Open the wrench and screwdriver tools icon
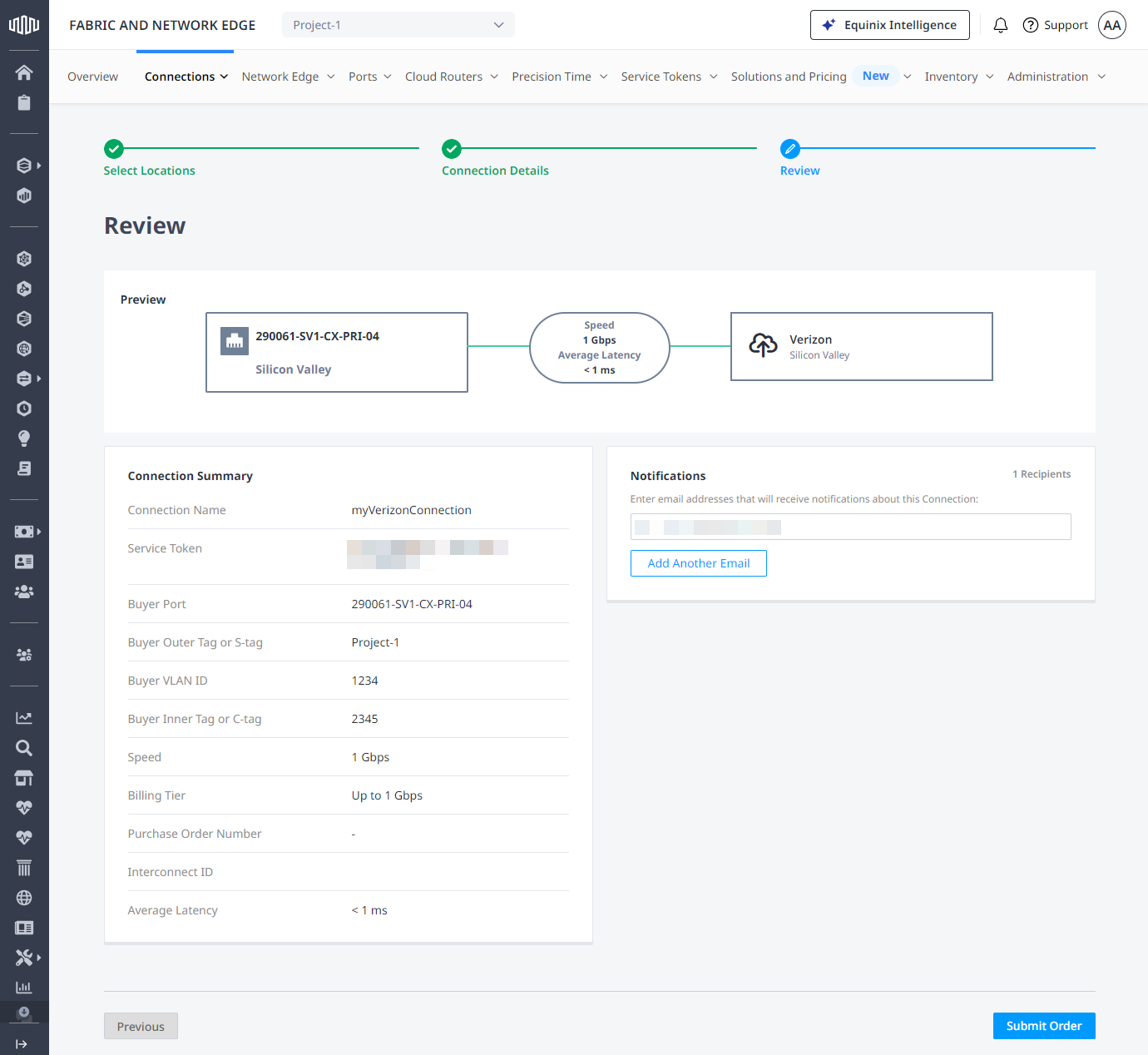The image size is (1148, 1055). 24,958
